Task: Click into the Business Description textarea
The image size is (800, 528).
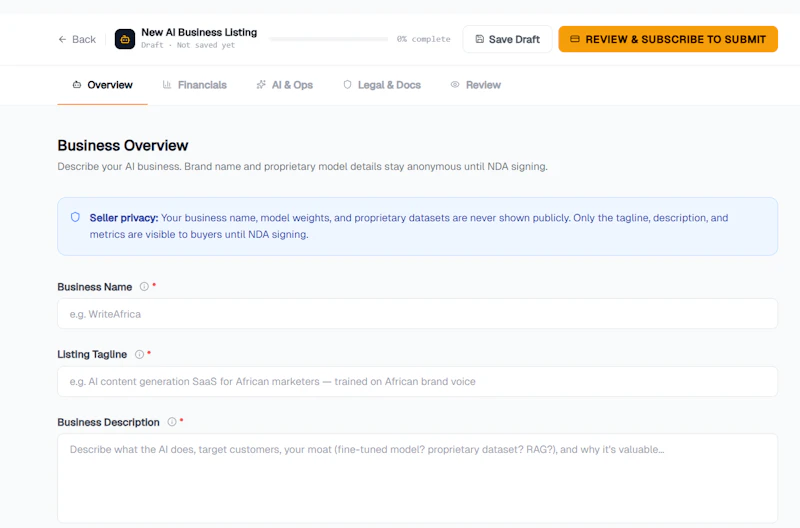Action: coord(417,479)
